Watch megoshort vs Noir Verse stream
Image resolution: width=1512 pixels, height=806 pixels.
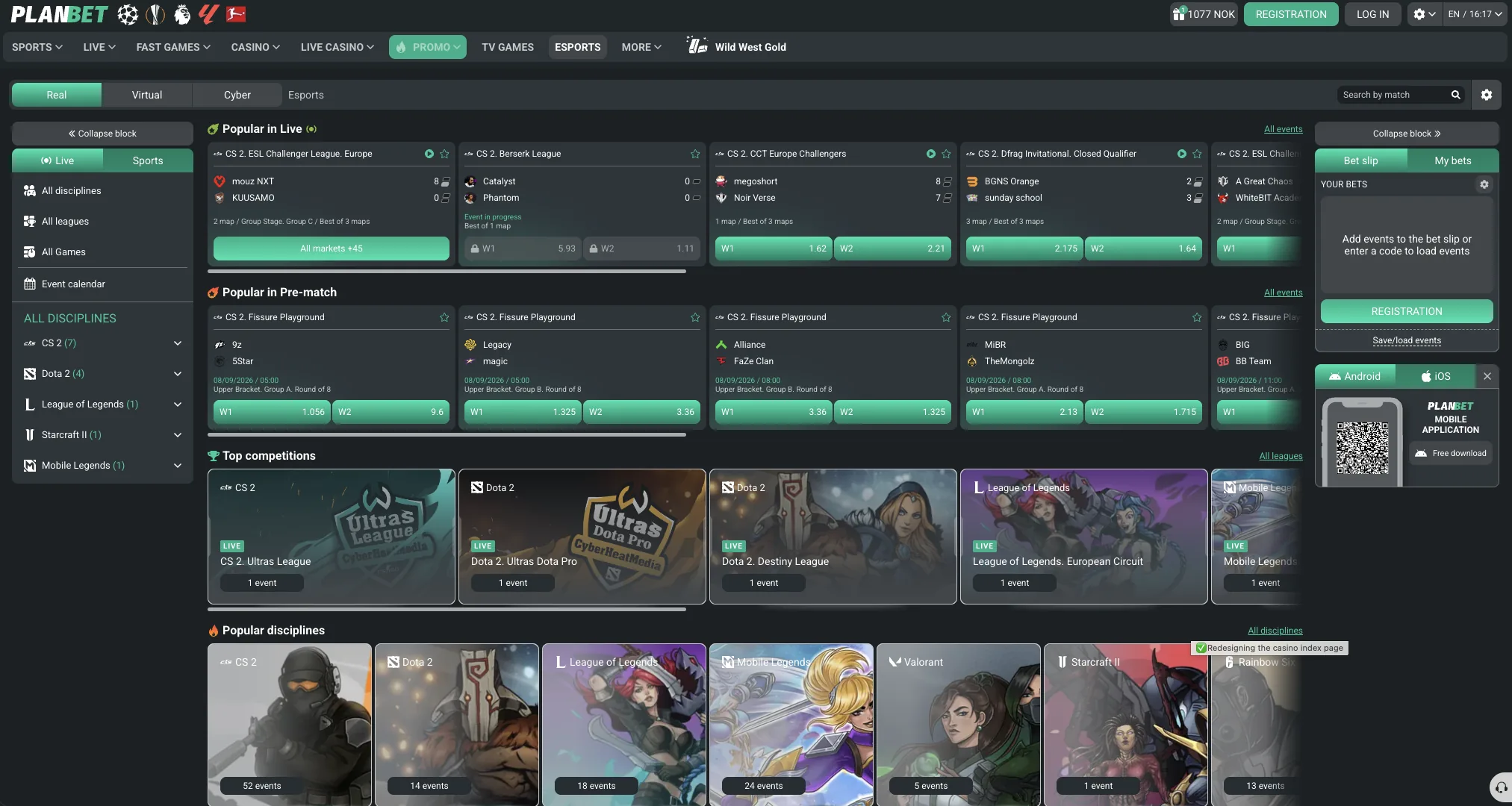931,154
